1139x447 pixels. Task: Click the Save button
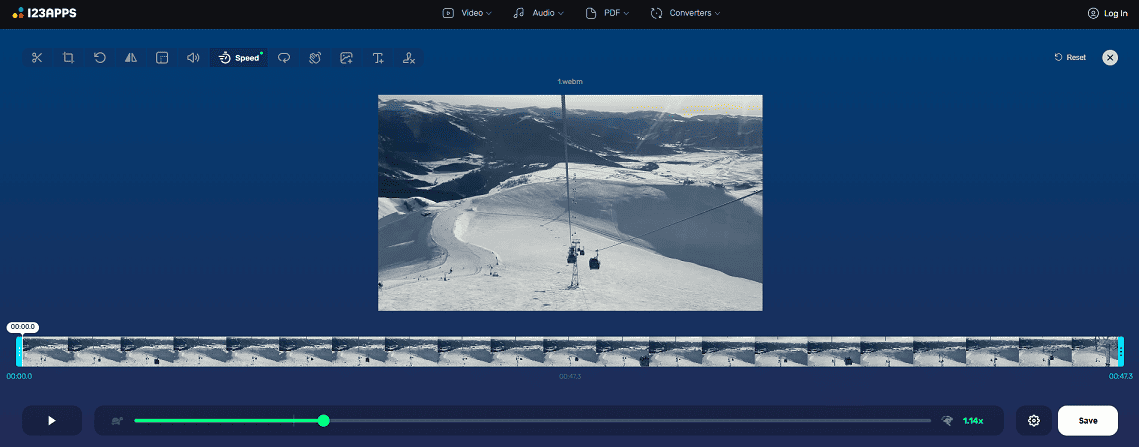[1088, 421]
